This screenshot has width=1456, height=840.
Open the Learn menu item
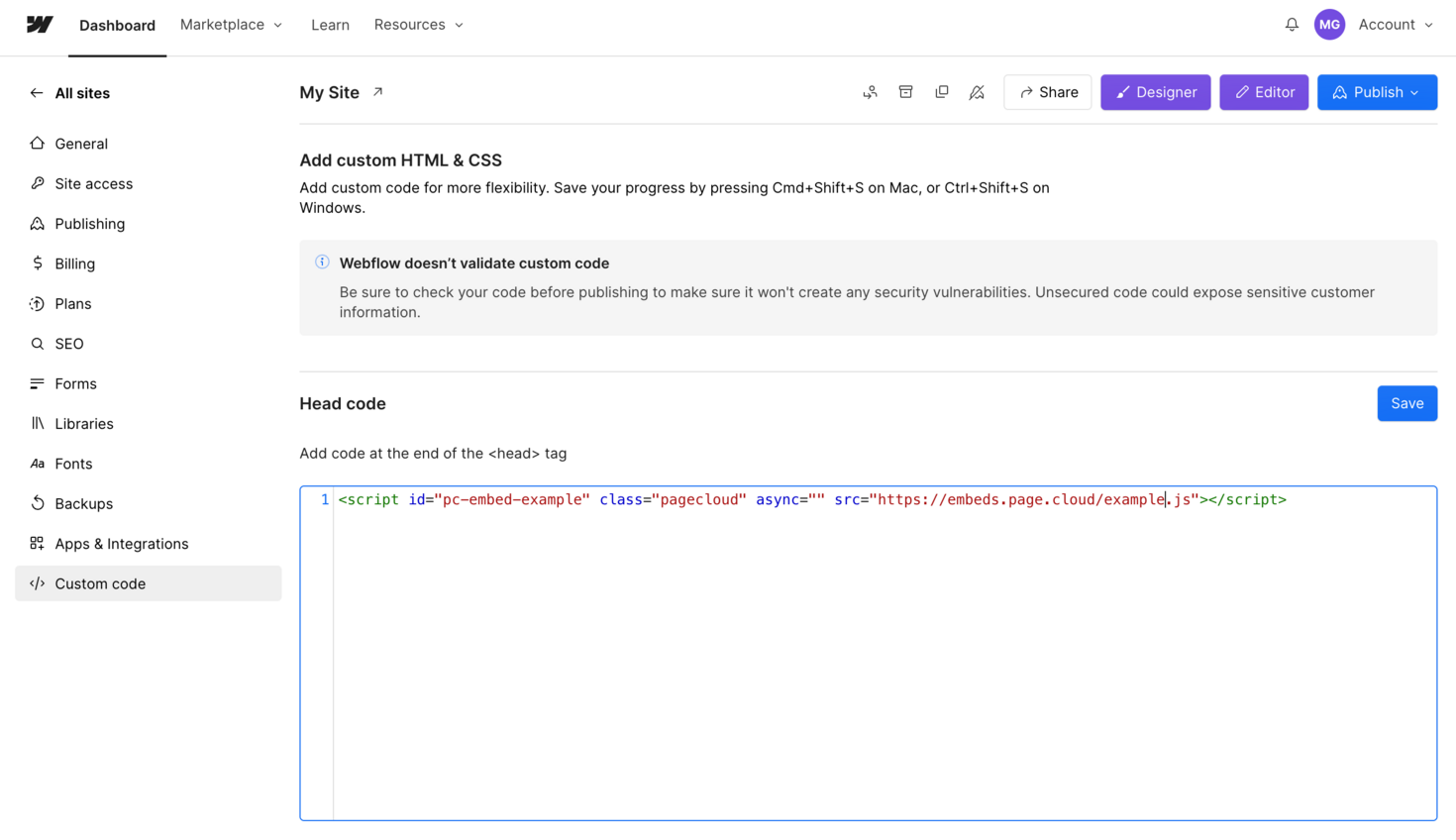click(x=330, y=24)
